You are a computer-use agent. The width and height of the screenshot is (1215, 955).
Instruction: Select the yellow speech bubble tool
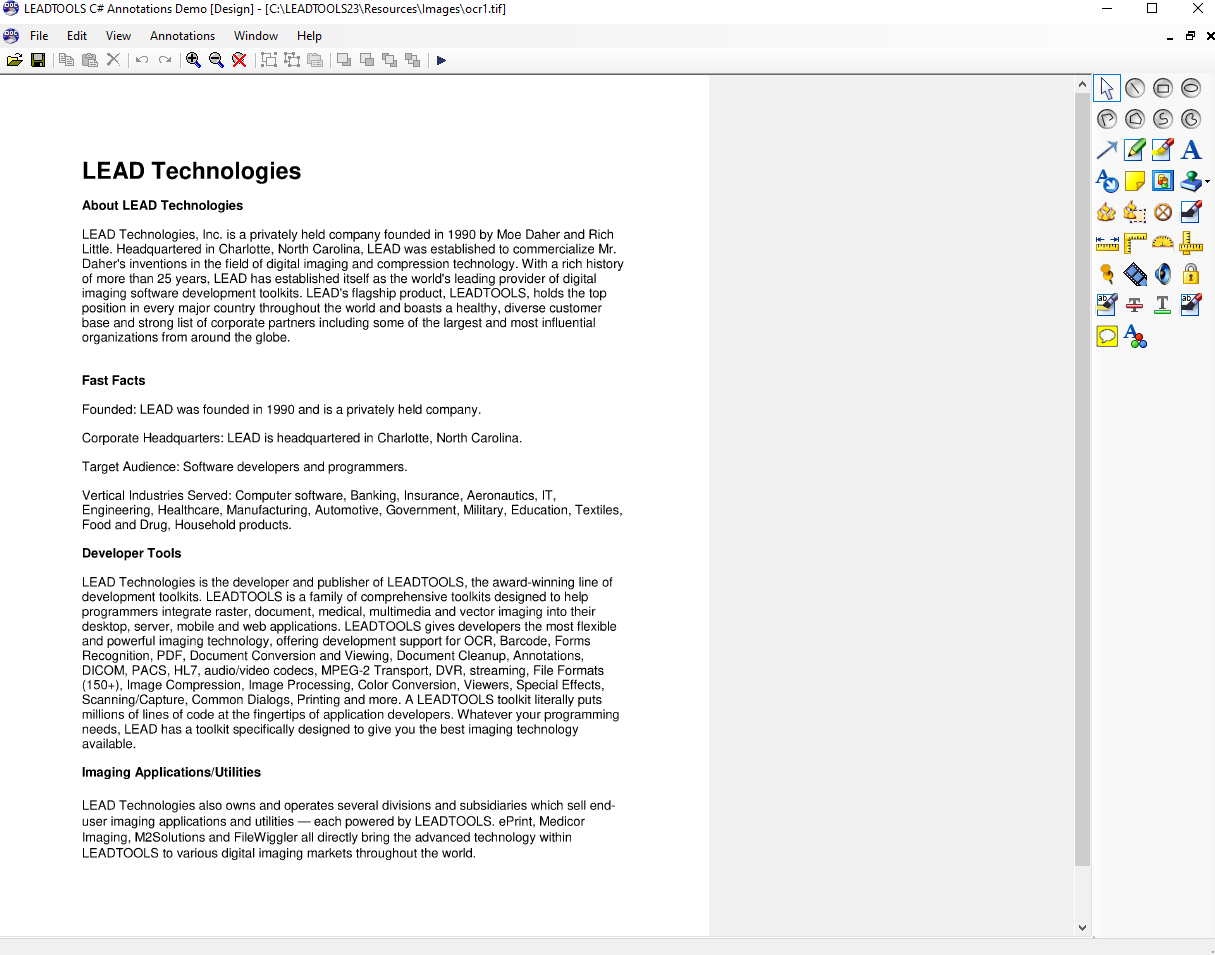[x=1107, y=336]
